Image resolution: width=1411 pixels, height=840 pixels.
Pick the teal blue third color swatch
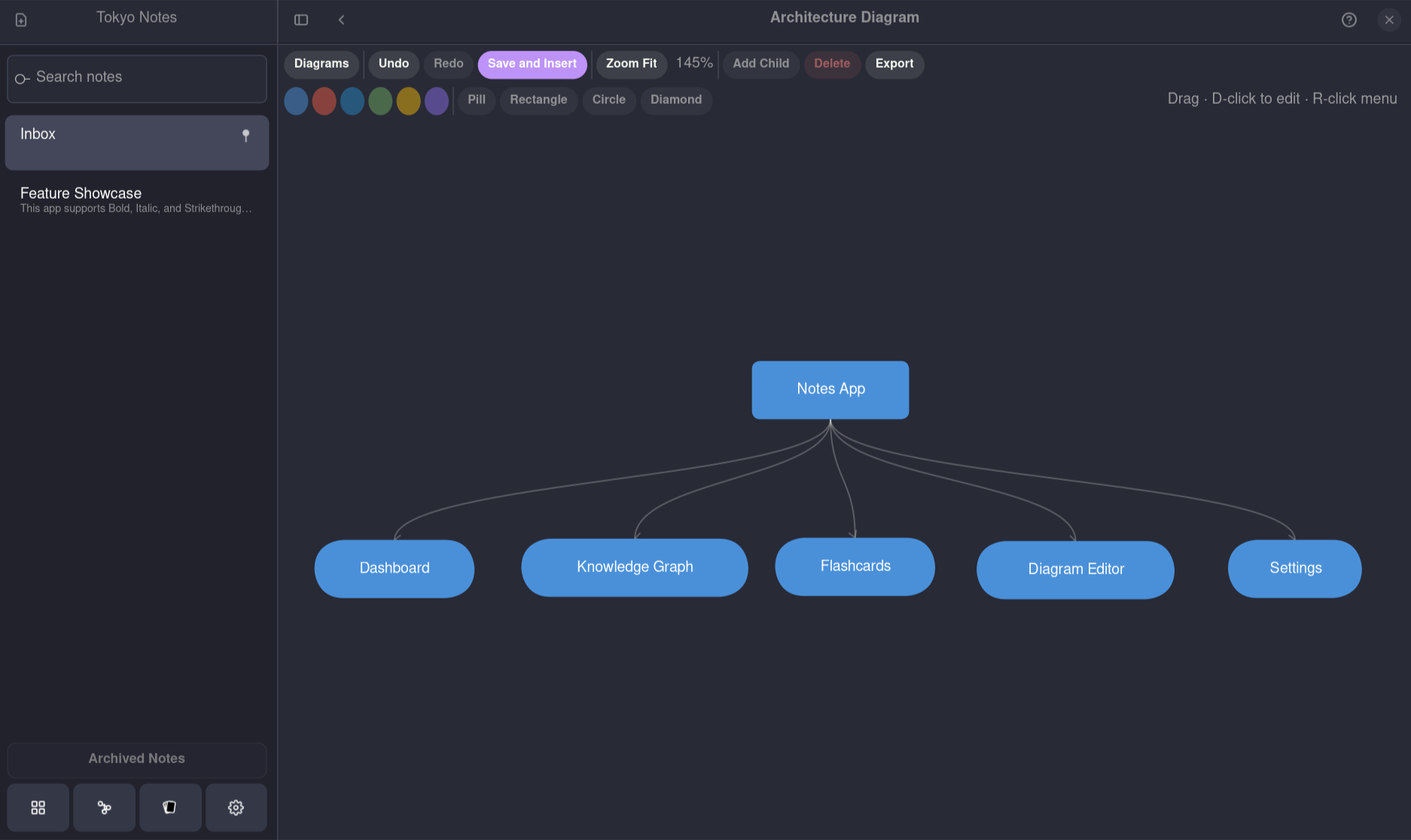point(352,101)
